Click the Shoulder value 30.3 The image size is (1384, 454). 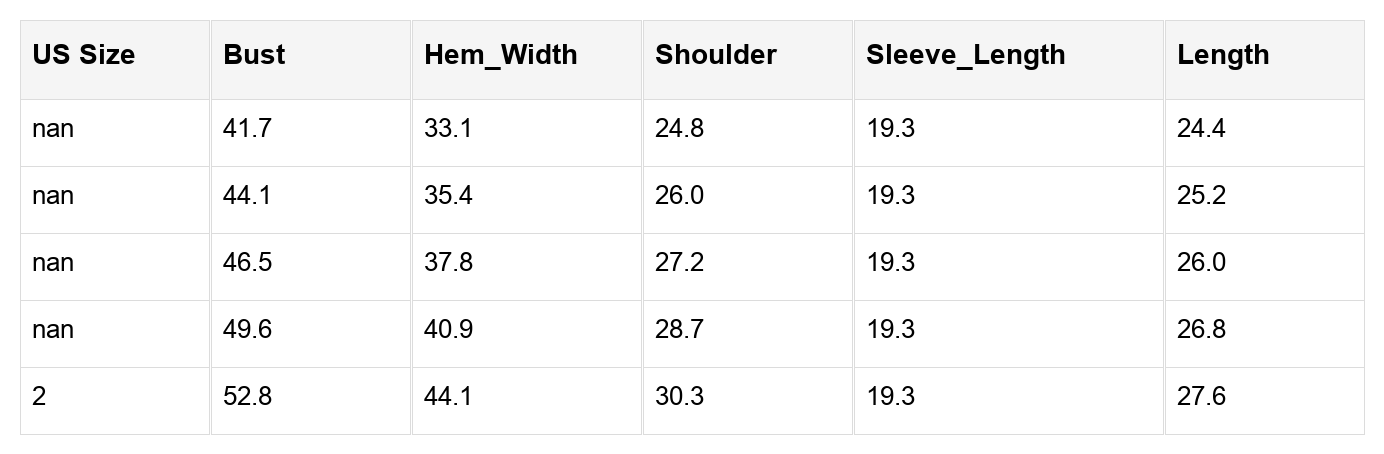(x=679, y=397)
